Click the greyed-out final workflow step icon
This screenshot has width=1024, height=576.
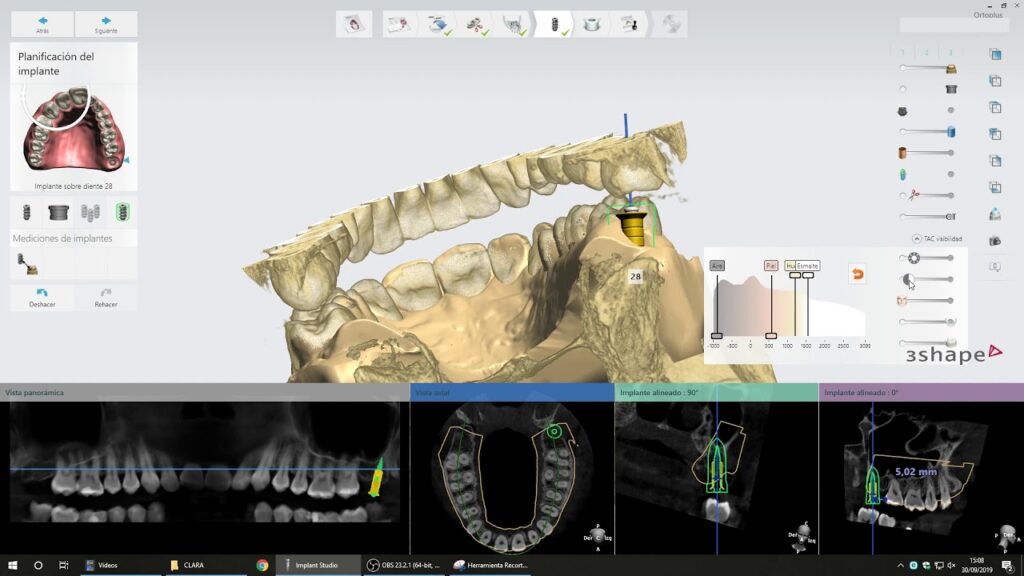tap(671, 24)
